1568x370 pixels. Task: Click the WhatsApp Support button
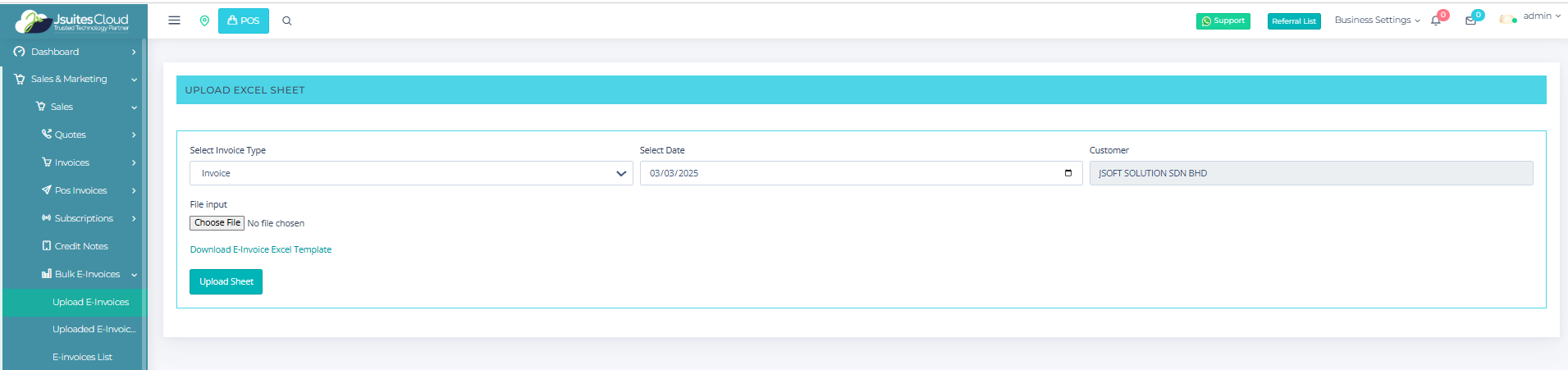(1223, 21)
